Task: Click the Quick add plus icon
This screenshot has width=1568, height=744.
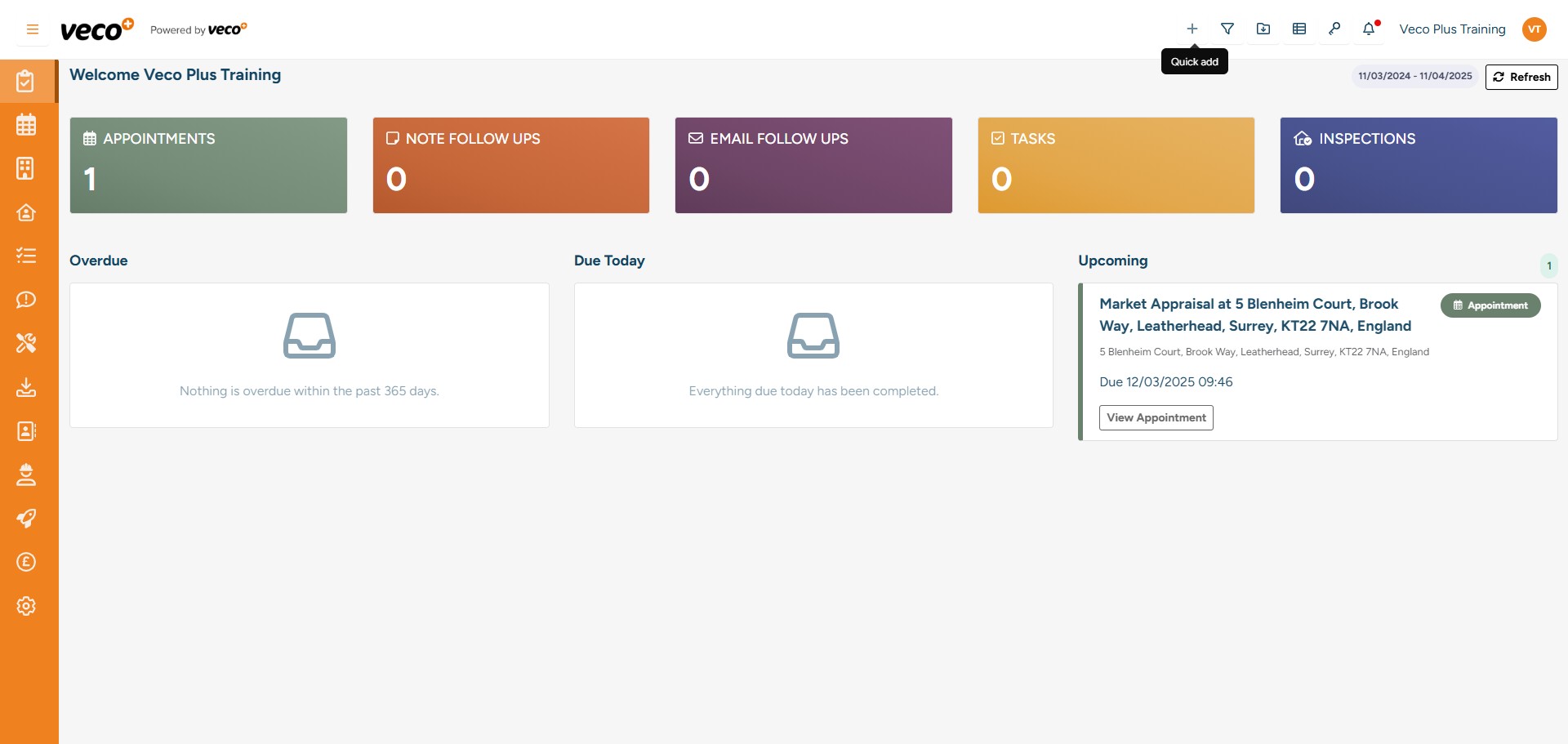Action: click(1192, 29)
